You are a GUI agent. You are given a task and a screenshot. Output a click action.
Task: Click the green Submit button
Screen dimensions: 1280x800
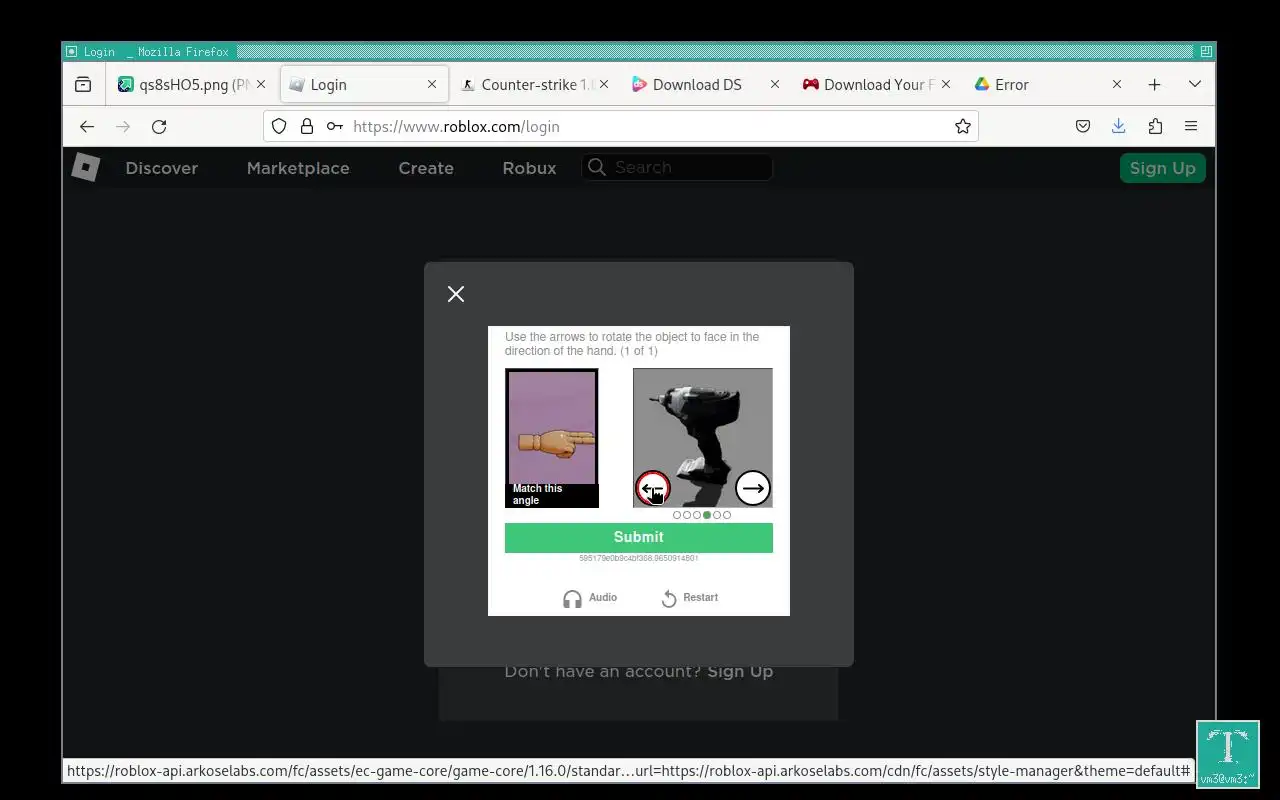(638, 537)
